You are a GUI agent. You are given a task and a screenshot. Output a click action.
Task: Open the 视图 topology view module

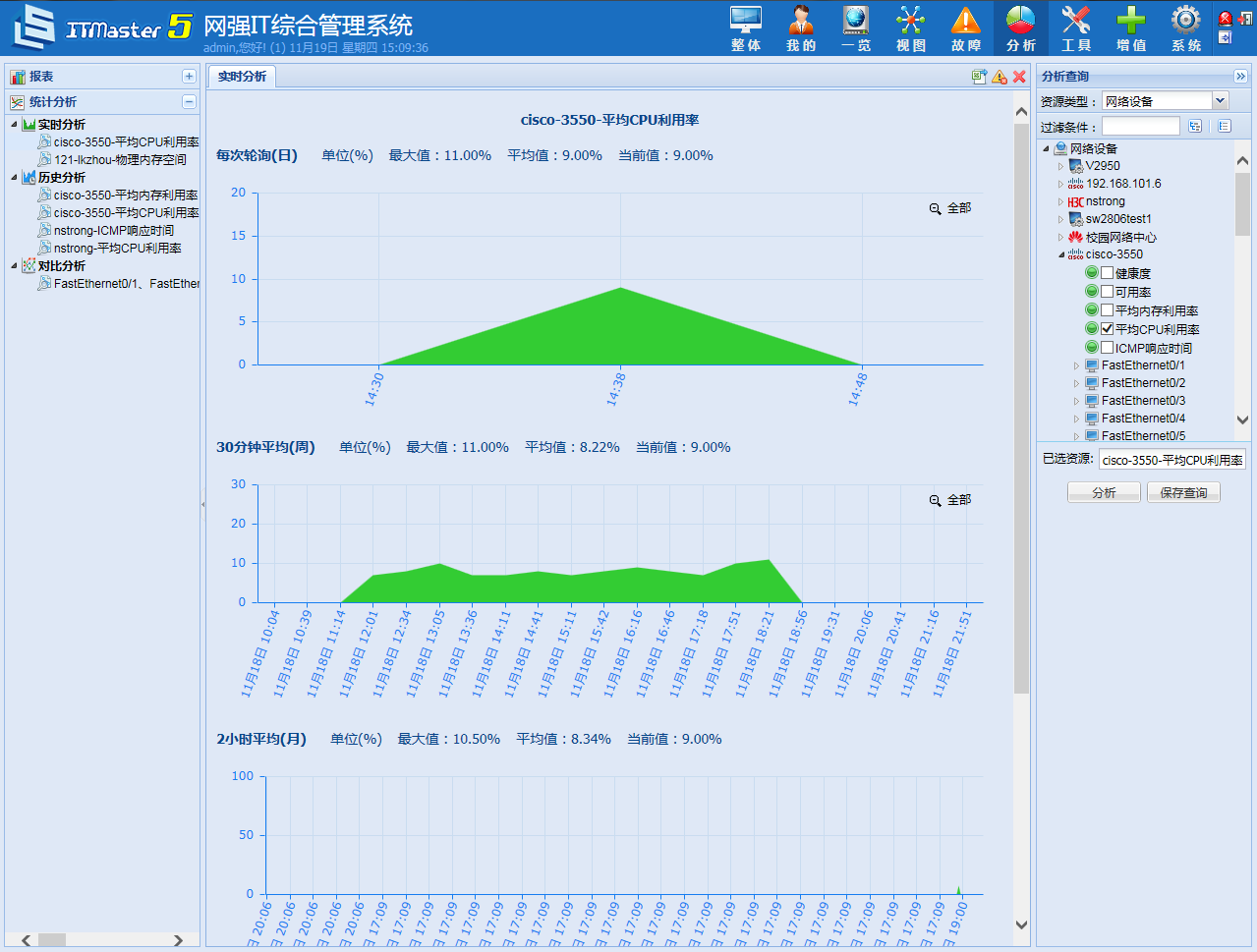tap(911, 28)
